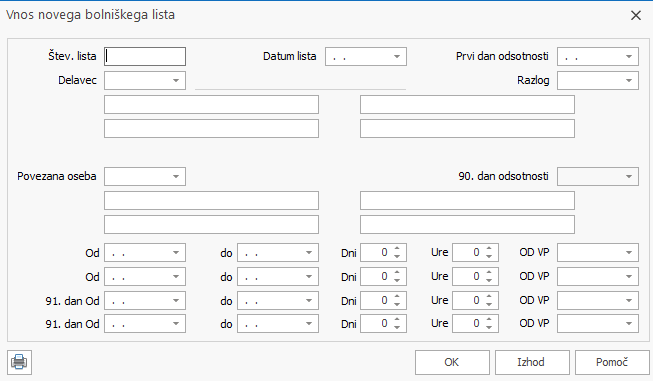Increase Dni value in the second Od row
This screenshot has height=381, width=653.
(397, 273)
